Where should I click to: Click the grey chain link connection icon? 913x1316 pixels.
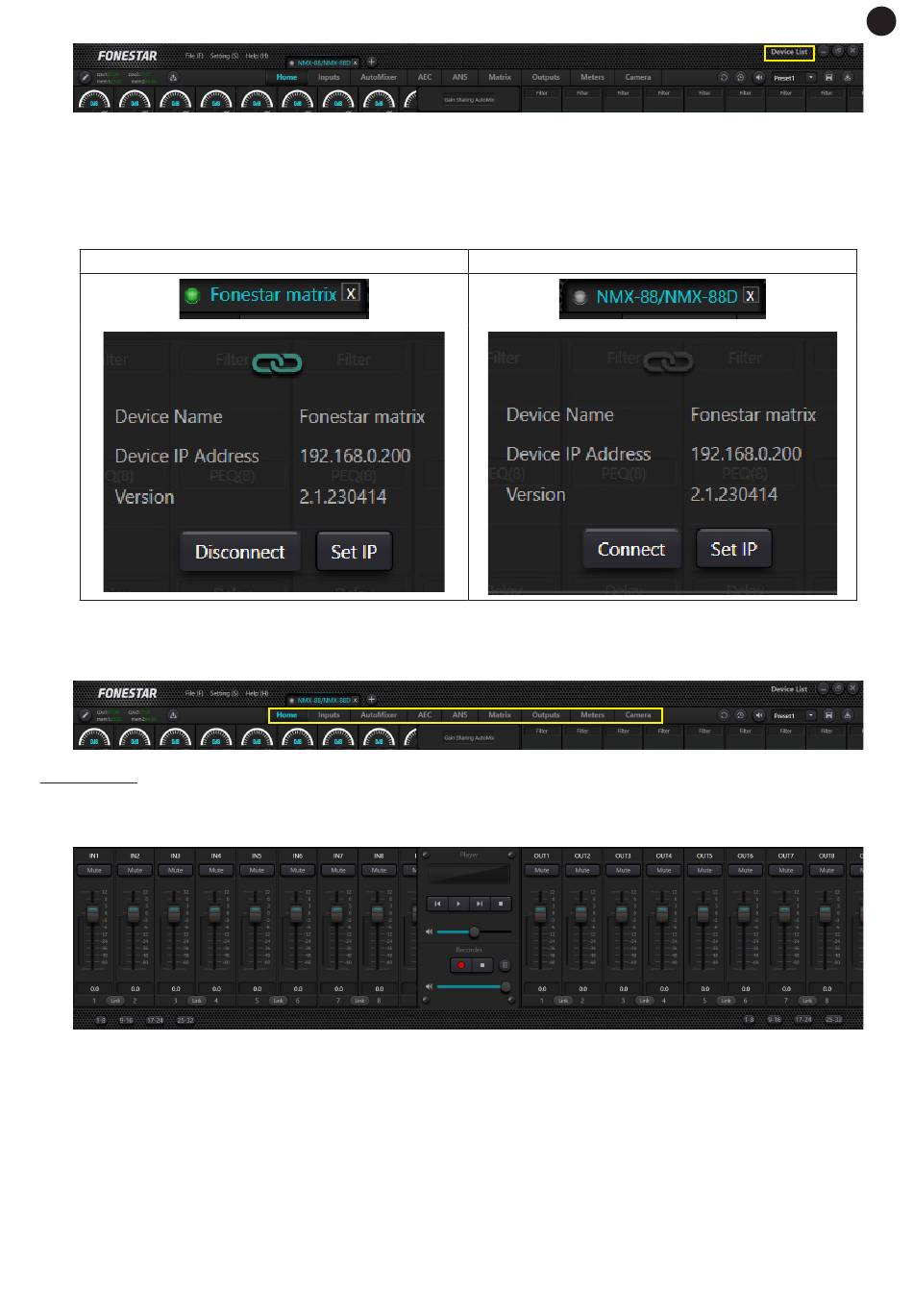(x=668, y=361)
